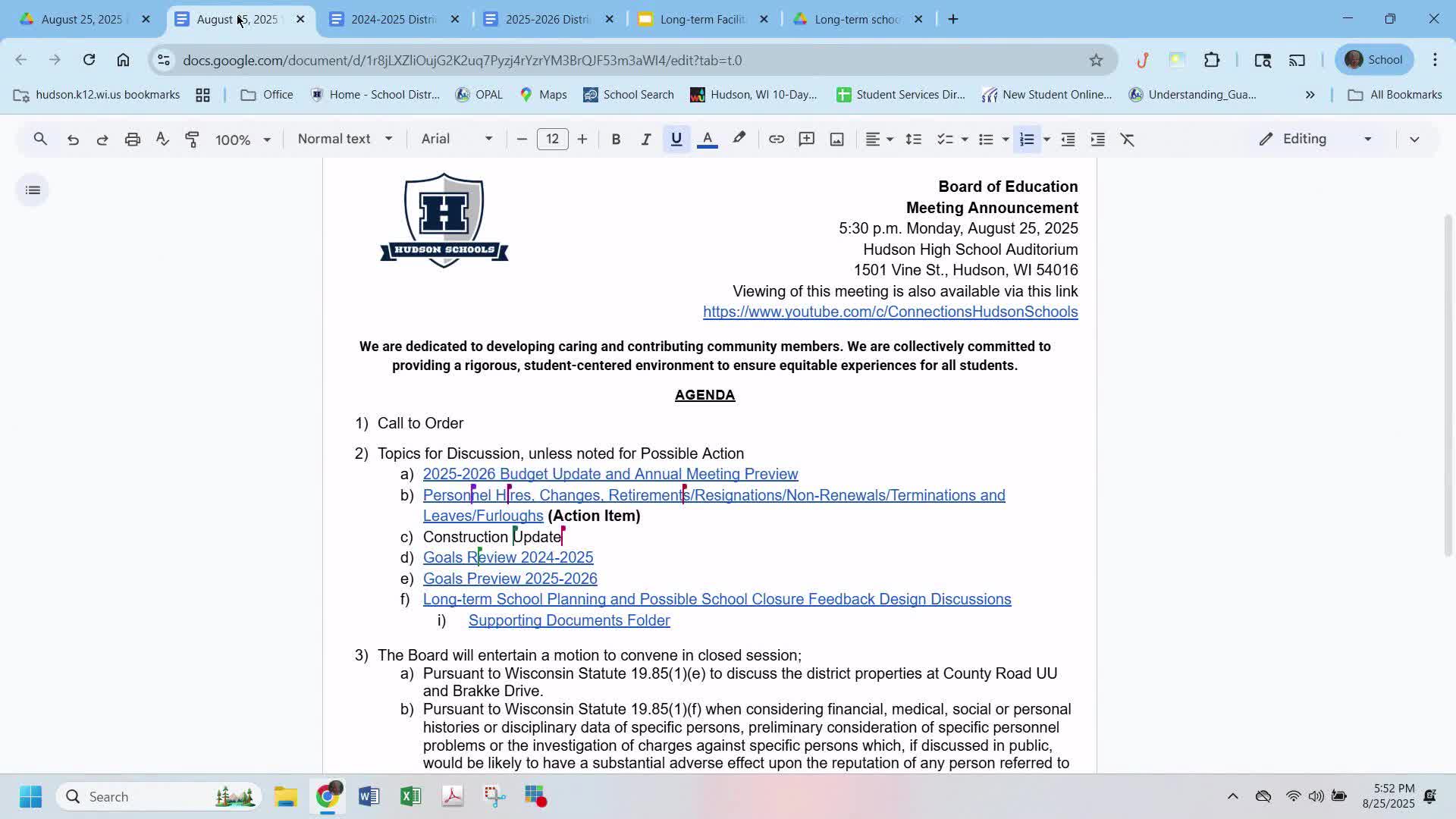Viewport: 1456px width, 819px height.
Task: Toggle underline formatting
Action: (676, 140)
